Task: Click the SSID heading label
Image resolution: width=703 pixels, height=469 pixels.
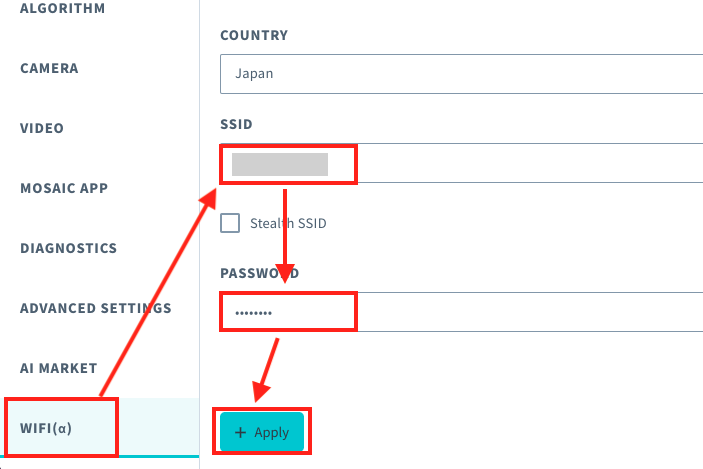Action: (x=236, y=124)
